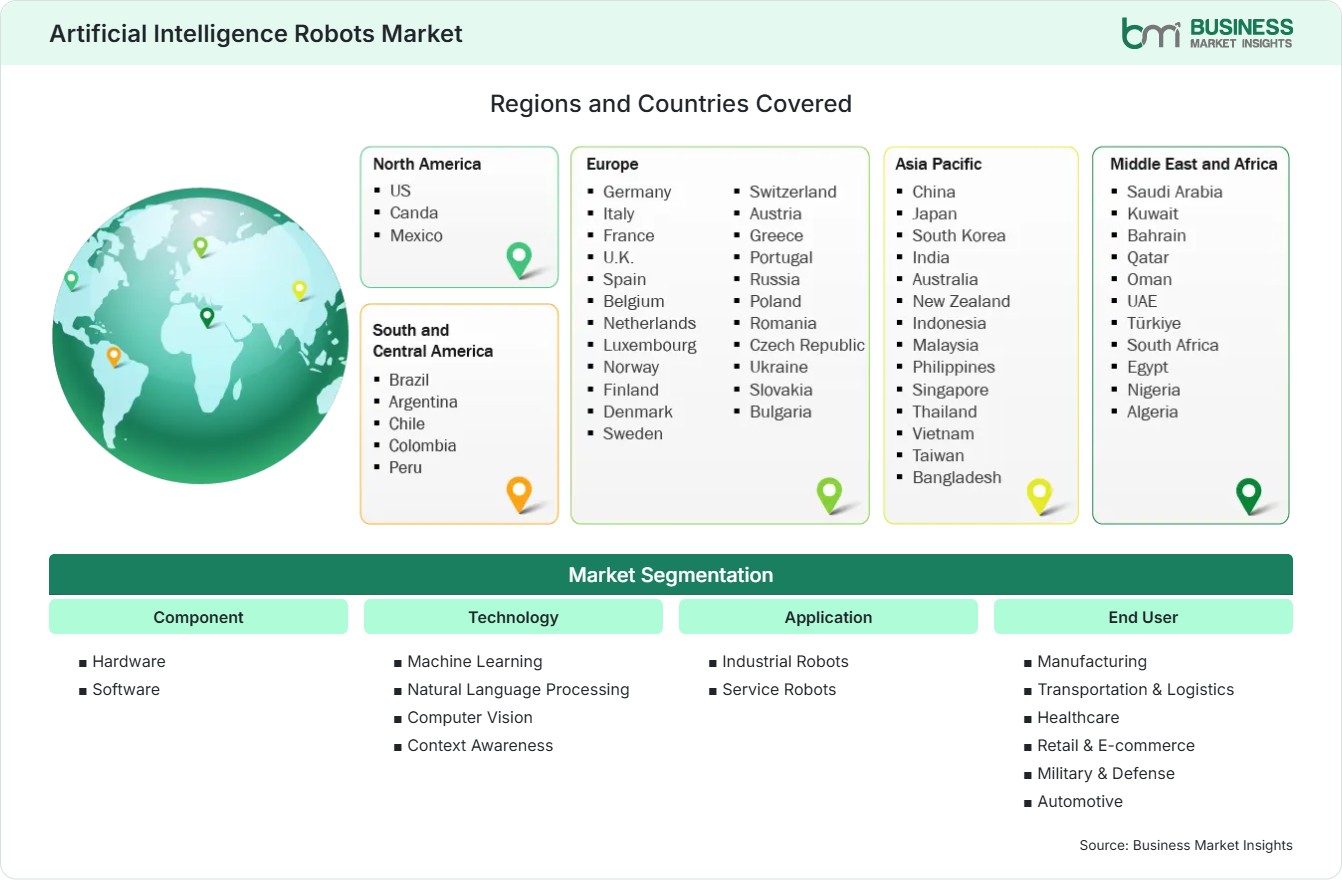Click Context Awareness under Technology

[x=480, y=745]
